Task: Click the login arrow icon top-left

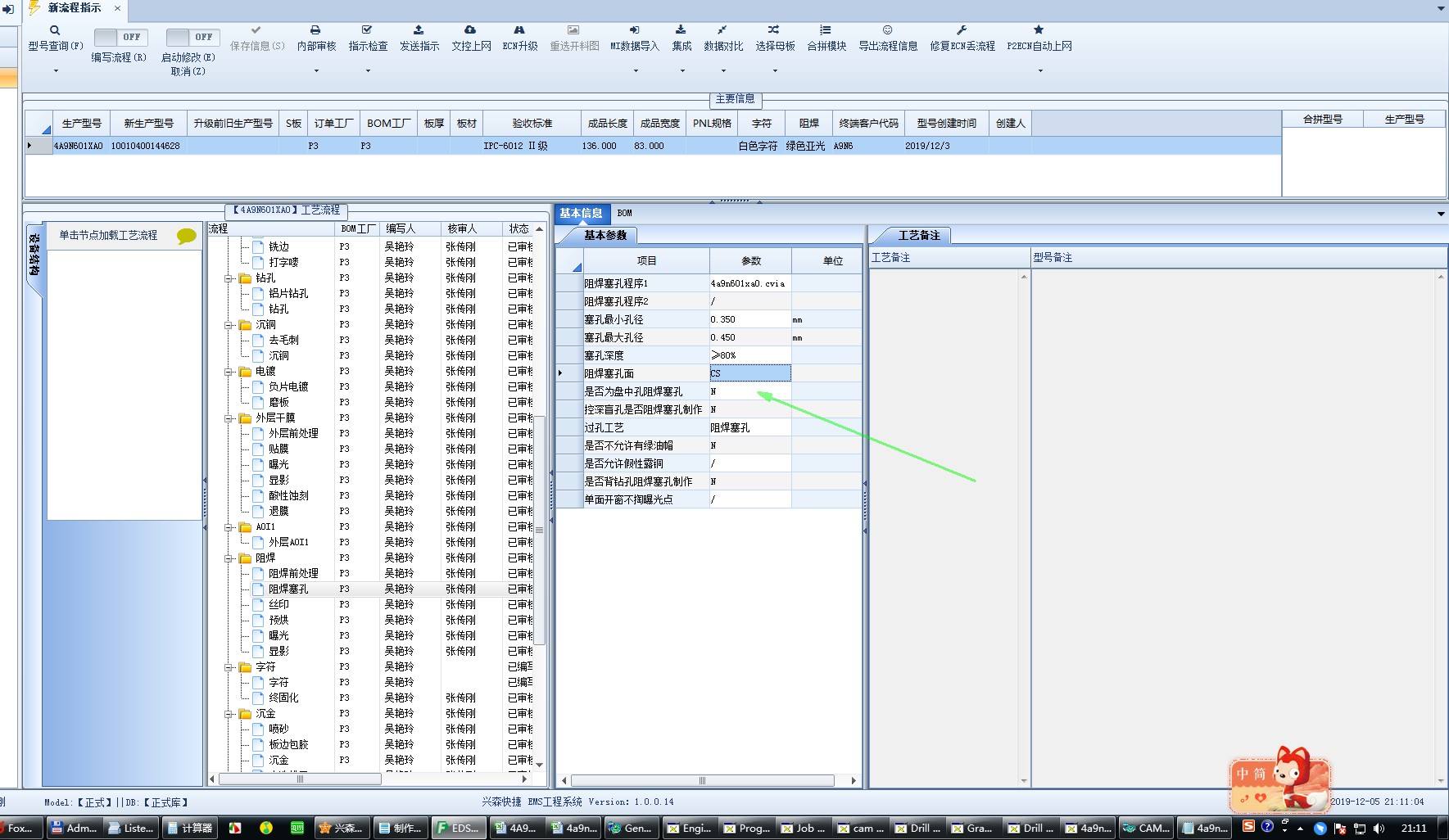Action: pyautogui.click(x=7, y=9)
